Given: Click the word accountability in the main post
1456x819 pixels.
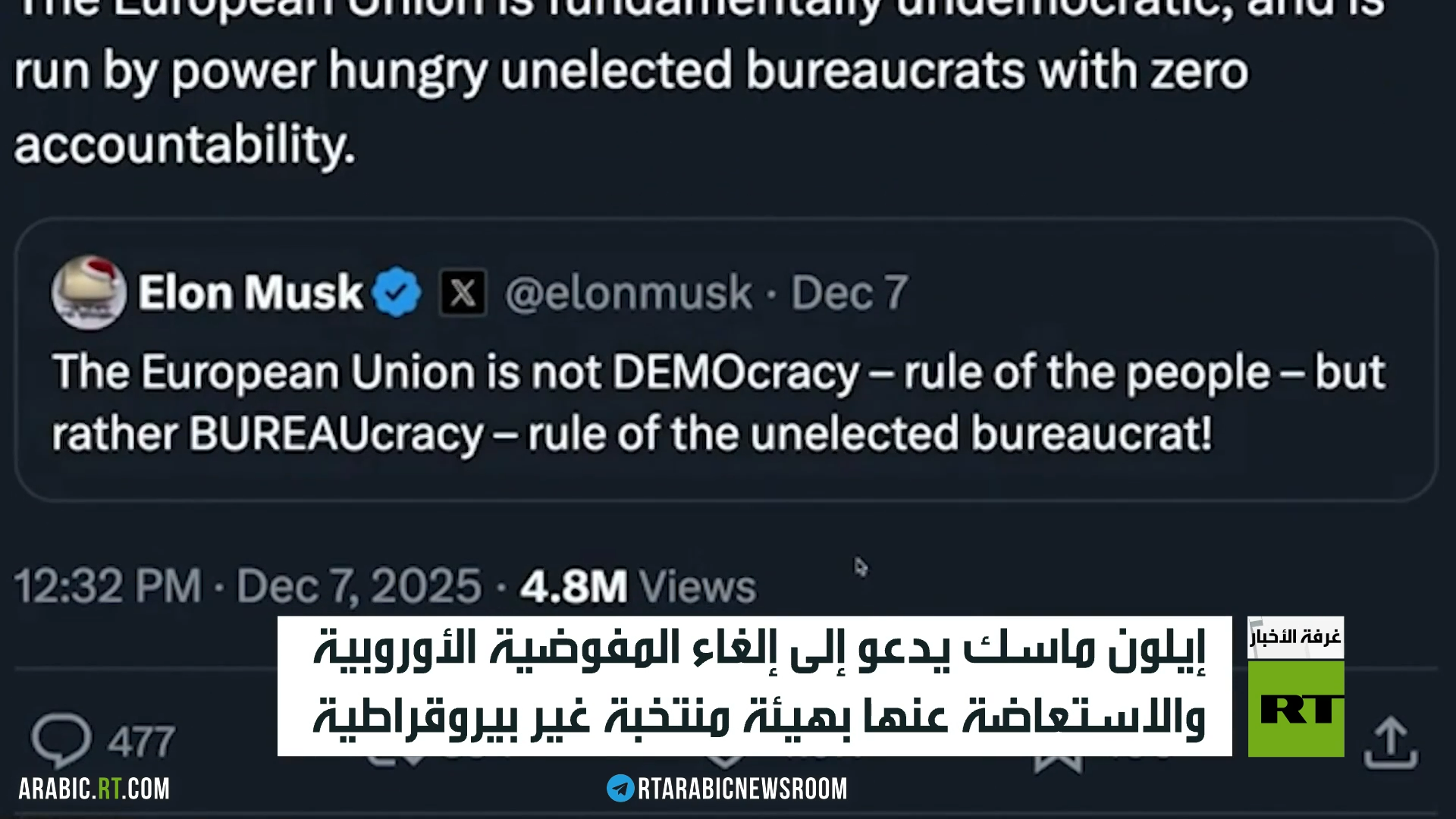Looking at the screenshot, I should point(184,144).
